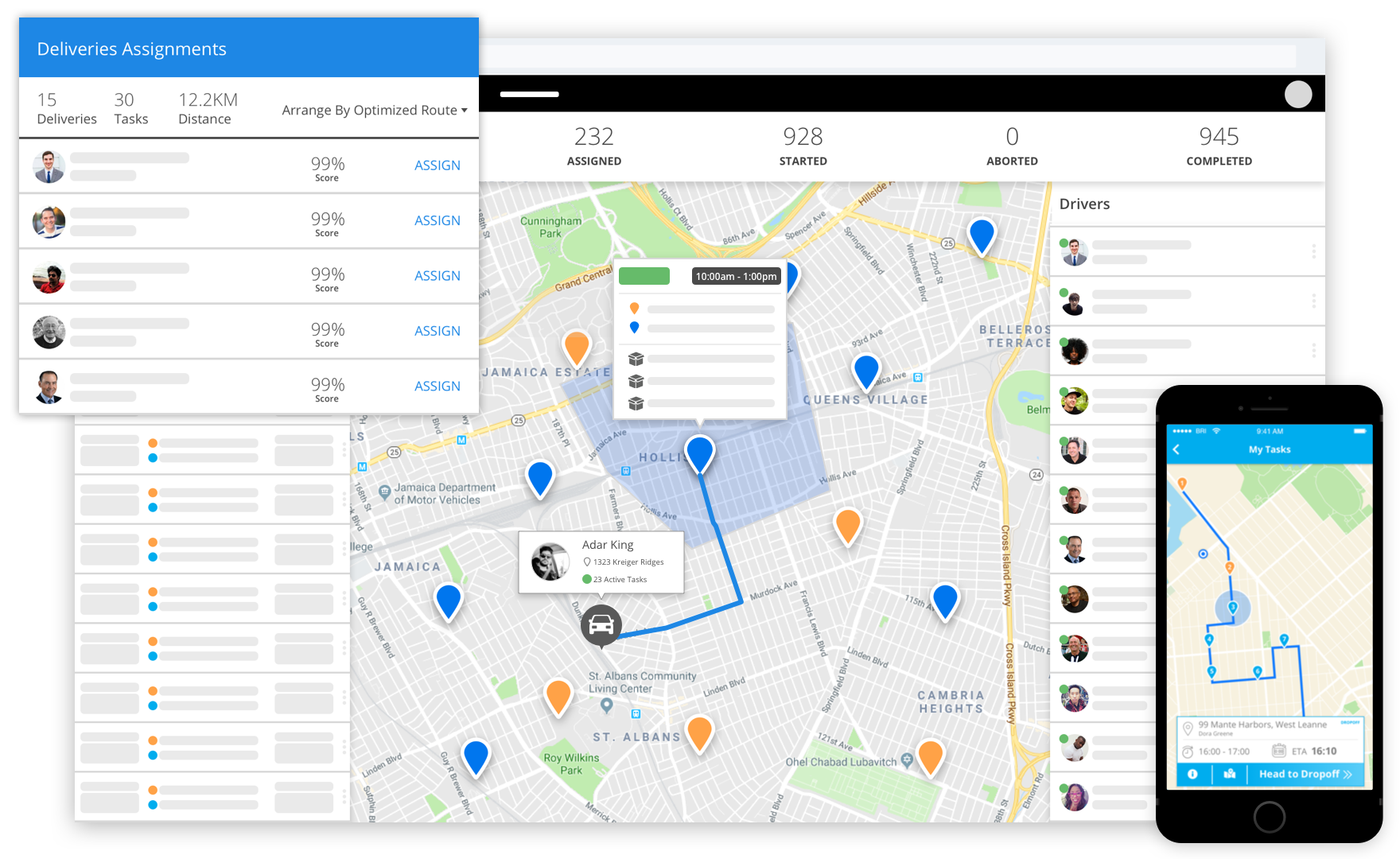Select the orange pin above Jamaica Estates label

click(576, 348)
